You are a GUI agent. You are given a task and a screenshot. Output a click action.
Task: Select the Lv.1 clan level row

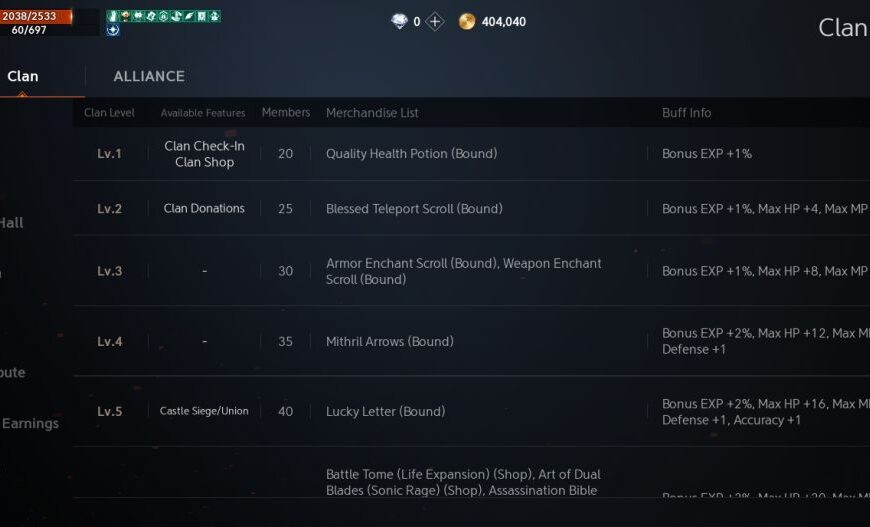[x=109, y=154]
